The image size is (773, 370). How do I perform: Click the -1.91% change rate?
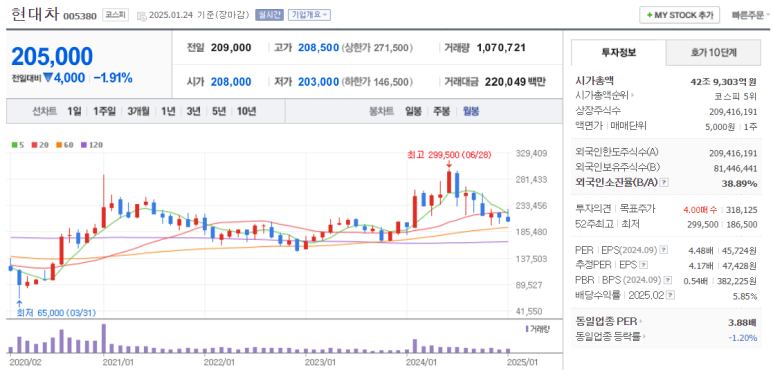(113, 77)
